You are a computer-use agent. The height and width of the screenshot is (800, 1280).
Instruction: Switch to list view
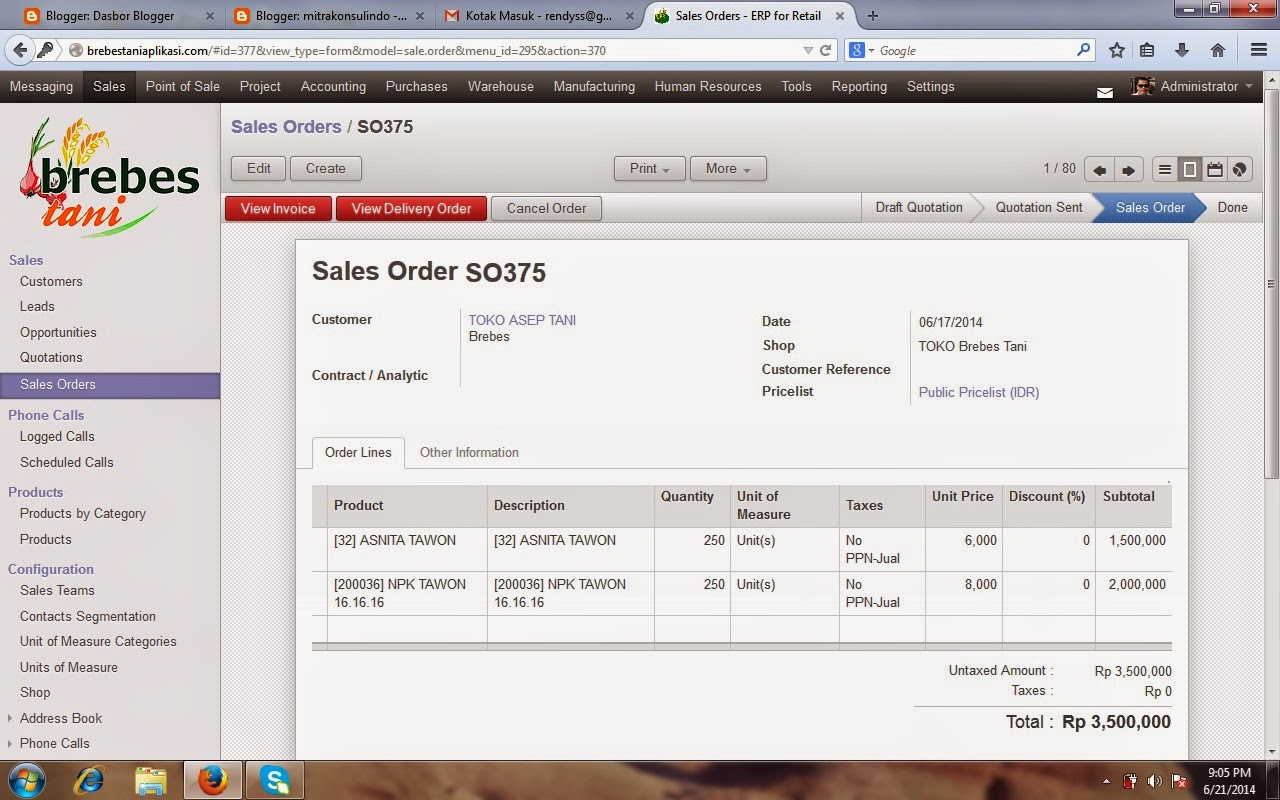pos(1164,168)
